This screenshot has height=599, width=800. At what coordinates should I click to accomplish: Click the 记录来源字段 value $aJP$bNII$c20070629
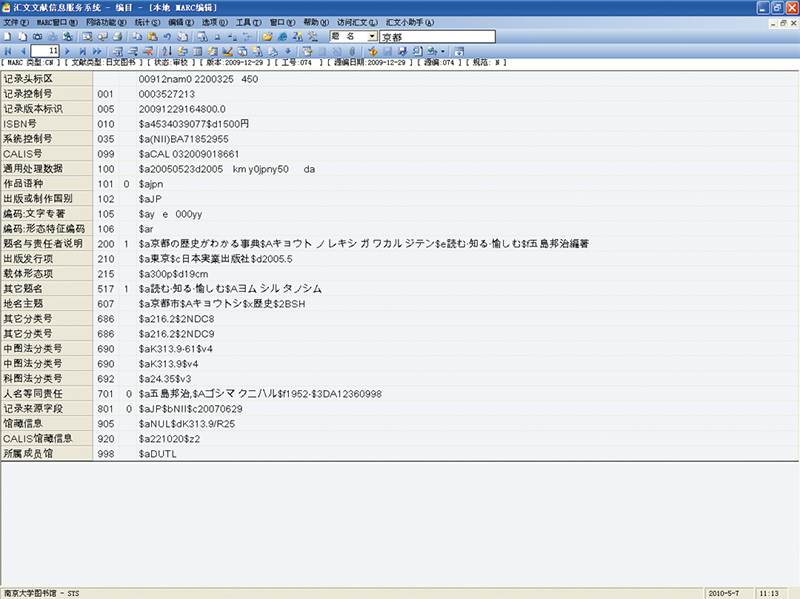pos(191,409)
